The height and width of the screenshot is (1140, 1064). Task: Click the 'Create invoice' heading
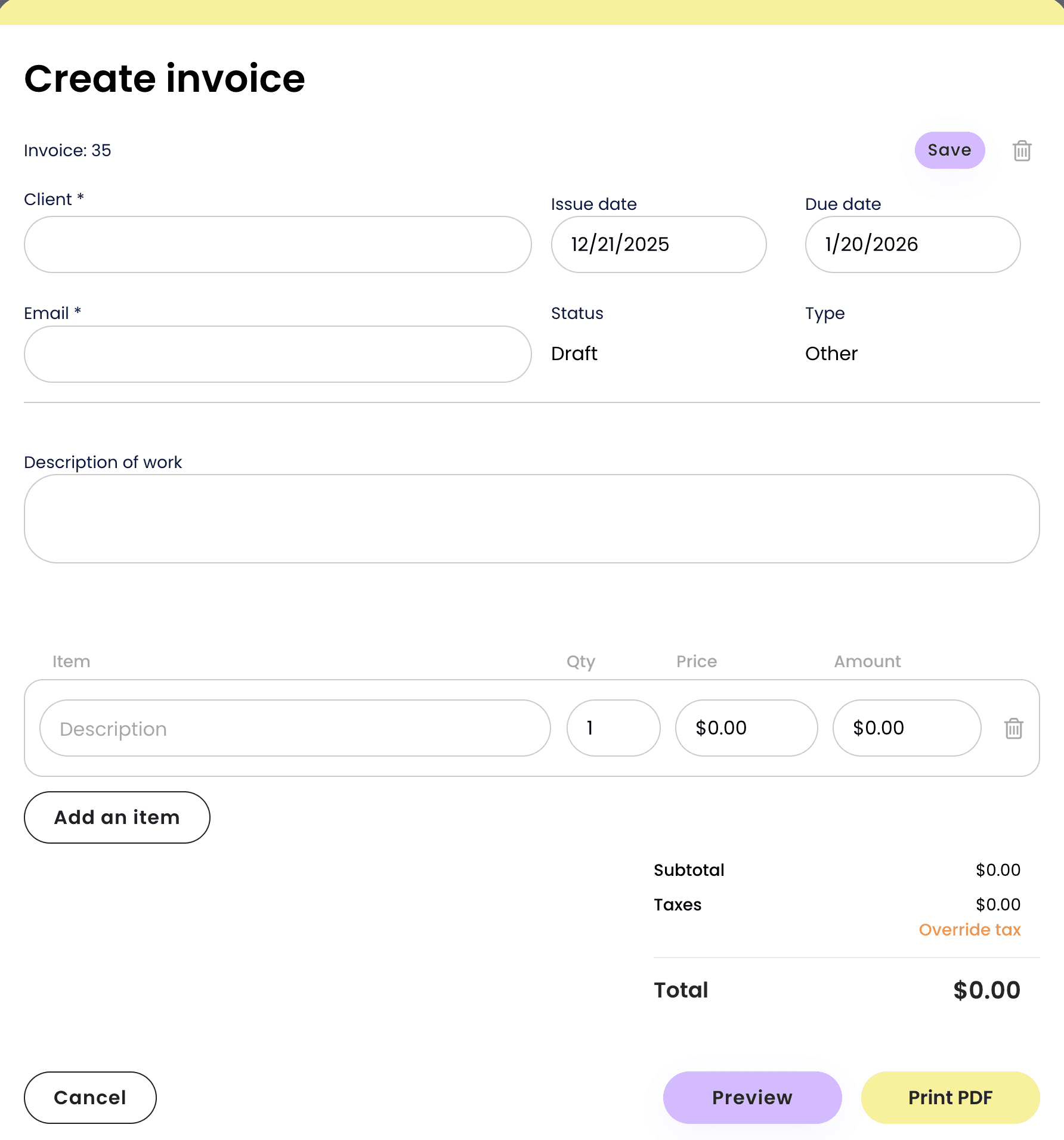coord(165,79)
